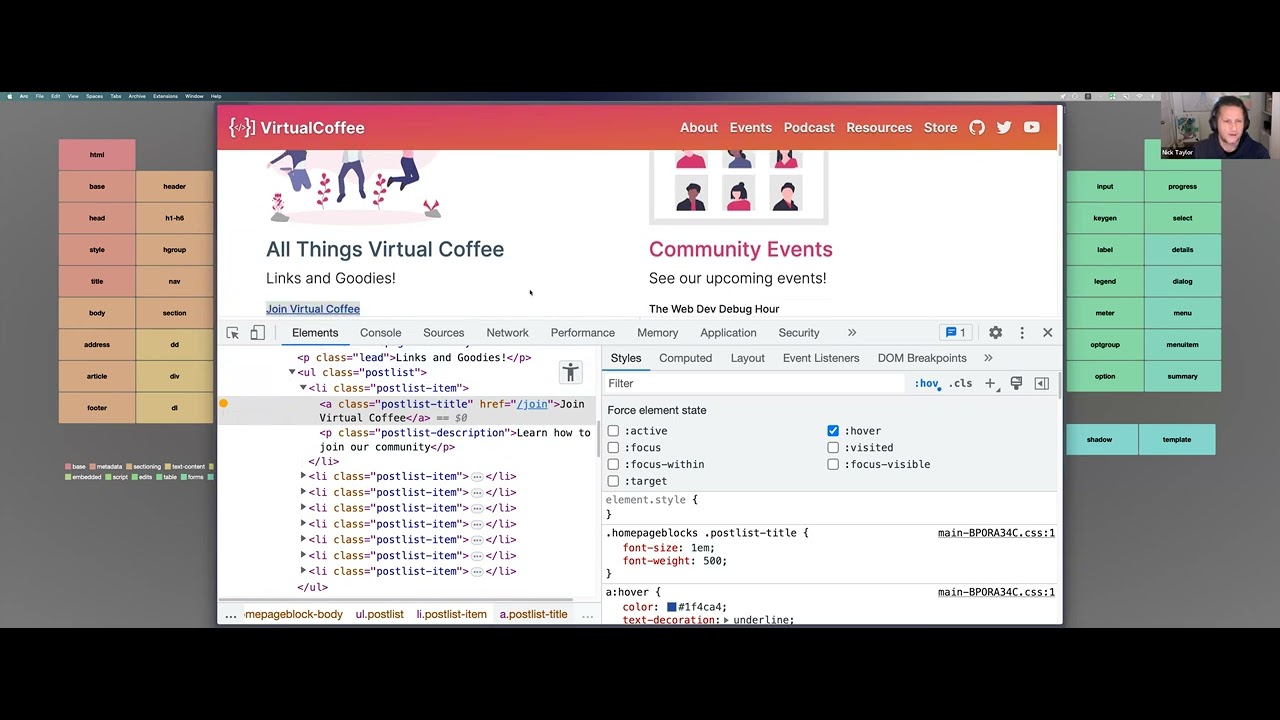Toggle the :hov element state button
Screen dimensions: 1280x720
(927, 384)
